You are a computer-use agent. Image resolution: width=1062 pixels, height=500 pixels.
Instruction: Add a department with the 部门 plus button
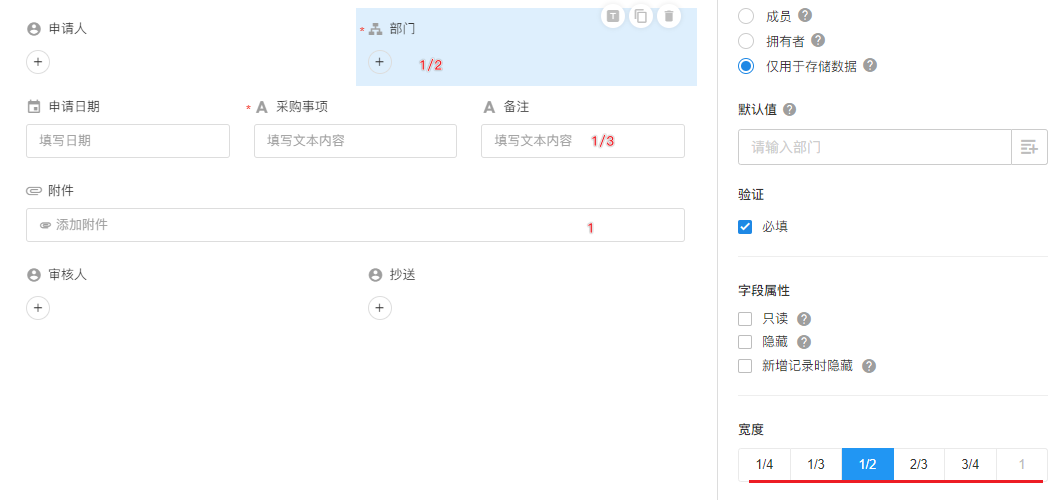click(379, 62)
